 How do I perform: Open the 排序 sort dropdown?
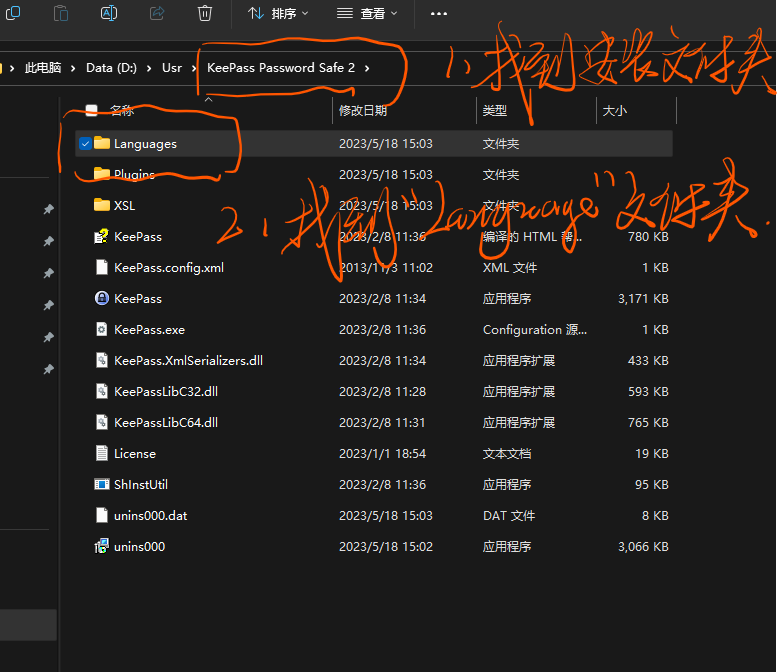278,13
